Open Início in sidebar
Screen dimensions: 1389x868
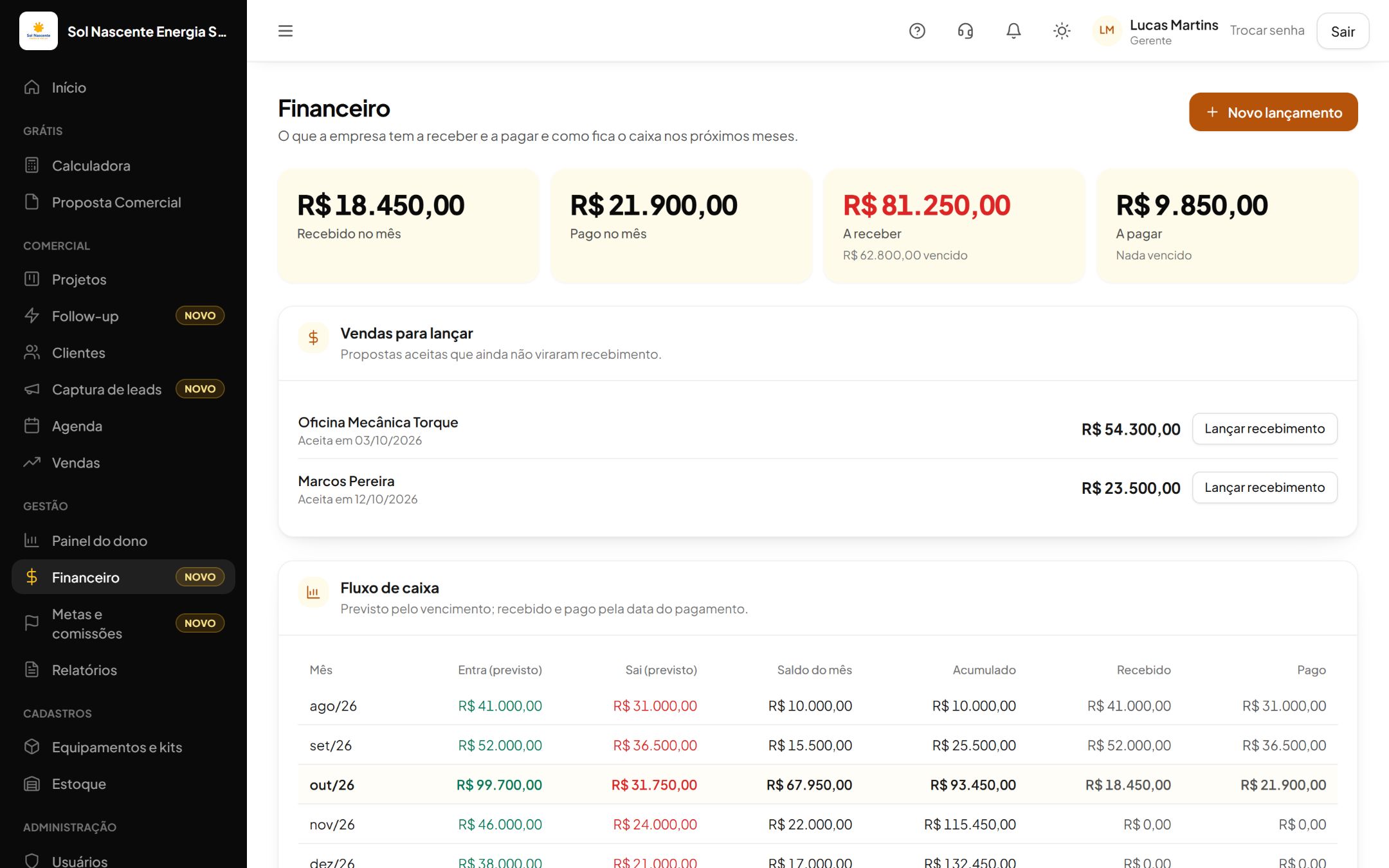(123, 87)
